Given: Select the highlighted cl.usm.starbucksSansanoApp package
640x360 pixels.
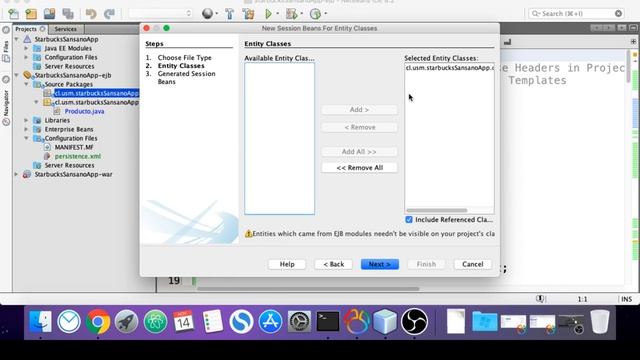Looking at the screenshot, I should (96, 93).
